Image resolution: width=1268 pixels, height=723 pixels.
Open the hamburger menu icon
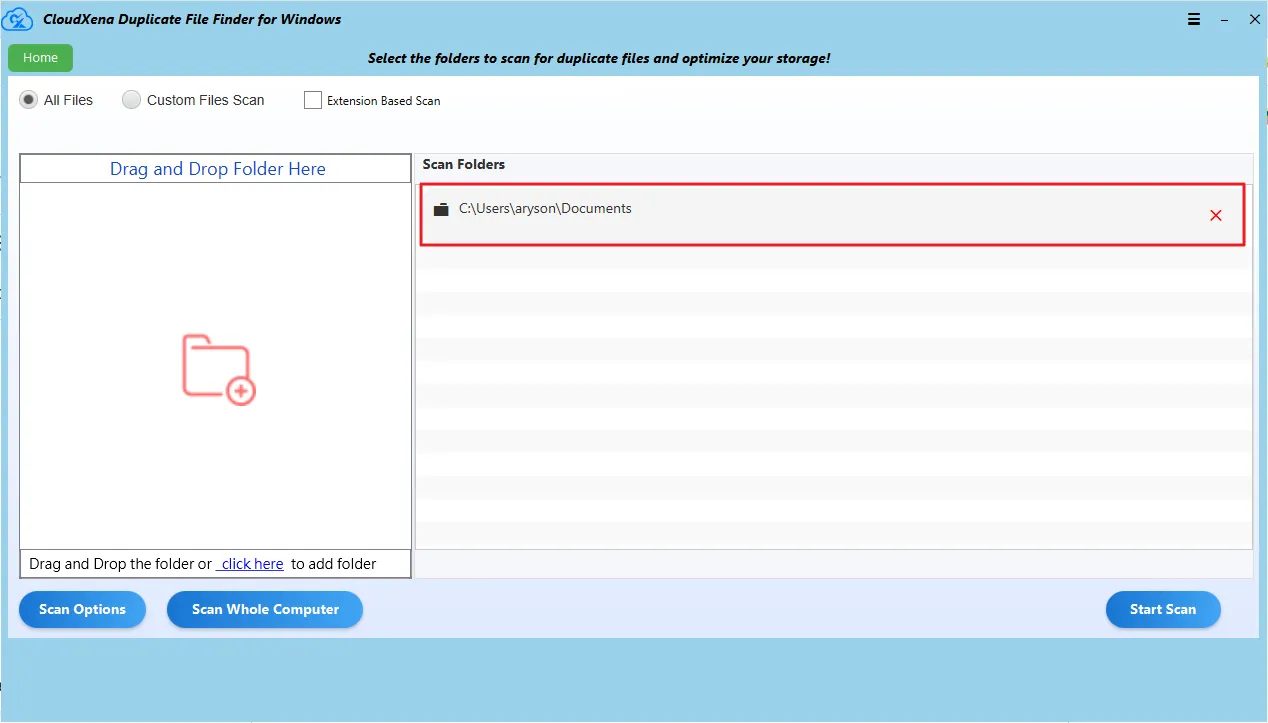[x=1194, y=19]
